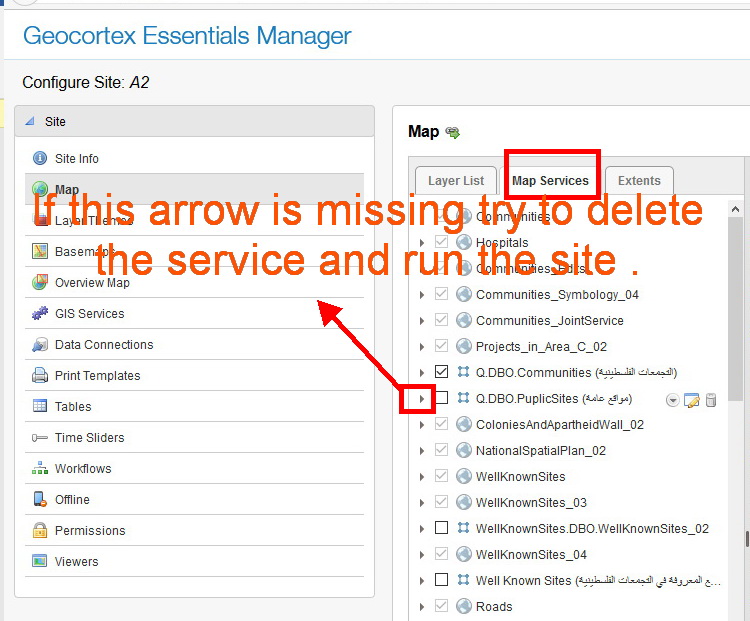The width and height of the screenshot is (750, 621).
Task: Open options menu for Q.DBO.PuplicSites
Action: point(673,400)
